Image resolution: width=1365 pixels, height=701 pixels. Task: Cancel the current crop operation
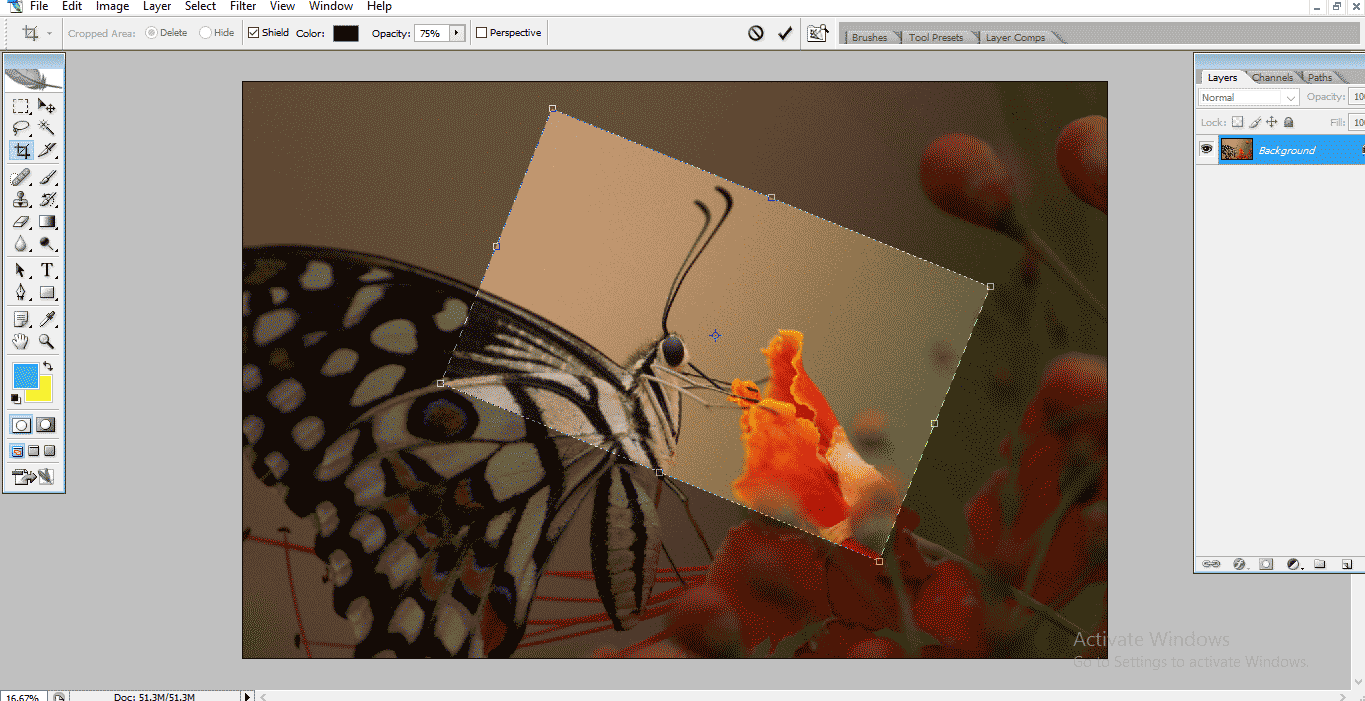[x=756, y=33]
